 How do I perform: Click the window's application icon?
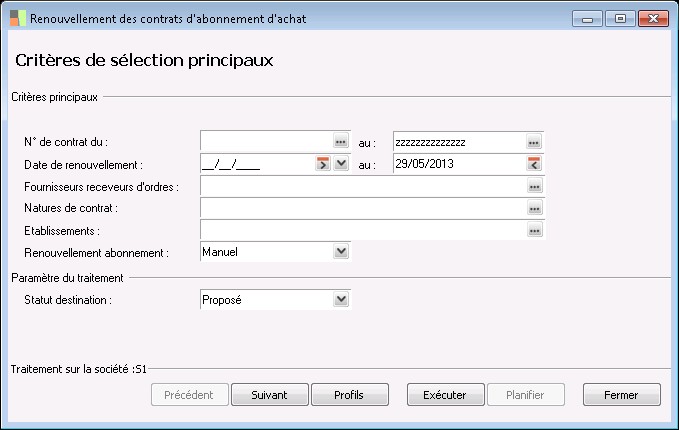pyautogui.click(x=18, y=19)
